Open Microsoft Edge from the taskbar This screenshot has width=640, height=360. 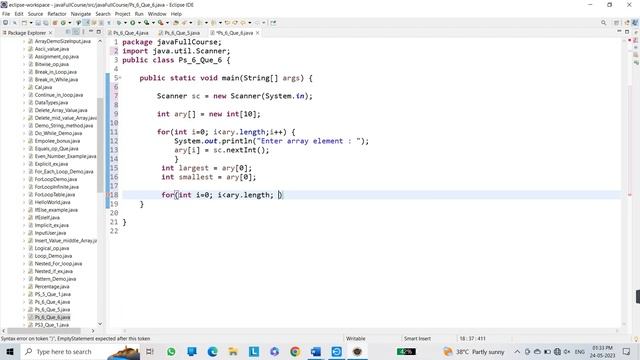(x=213, y=351)
